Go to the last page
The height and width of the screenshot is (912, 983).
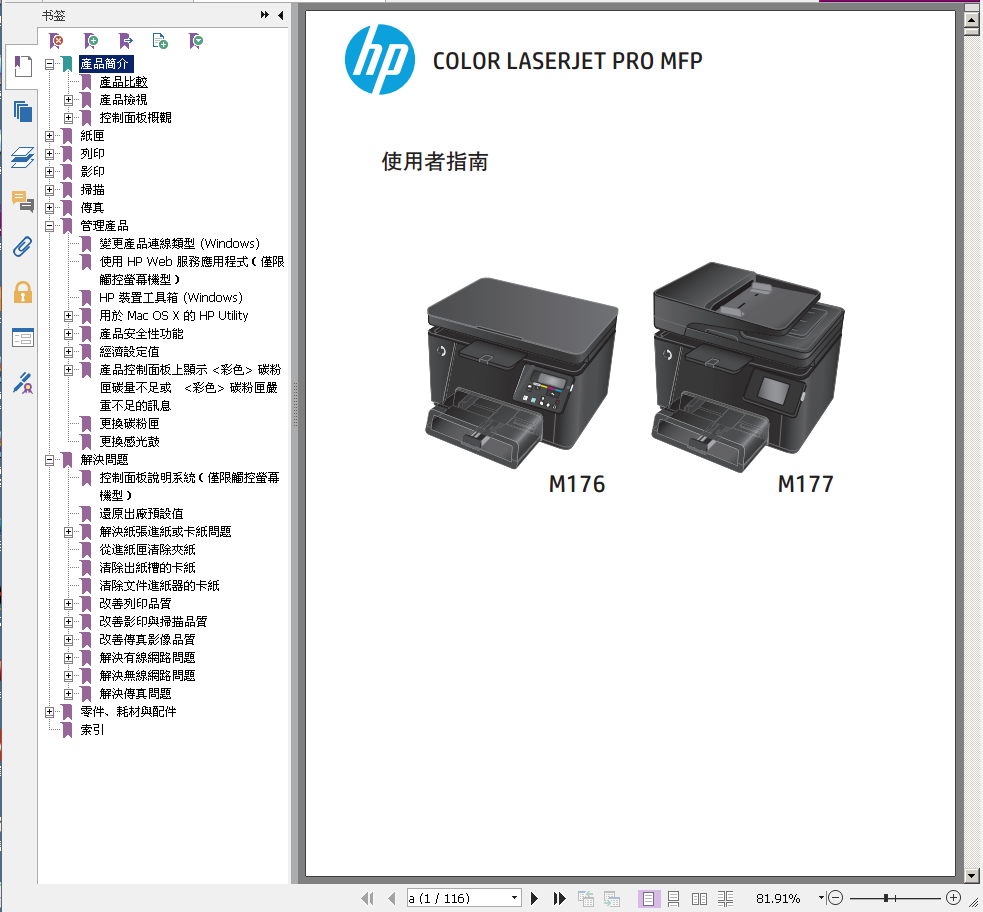[x=559, y=898]
